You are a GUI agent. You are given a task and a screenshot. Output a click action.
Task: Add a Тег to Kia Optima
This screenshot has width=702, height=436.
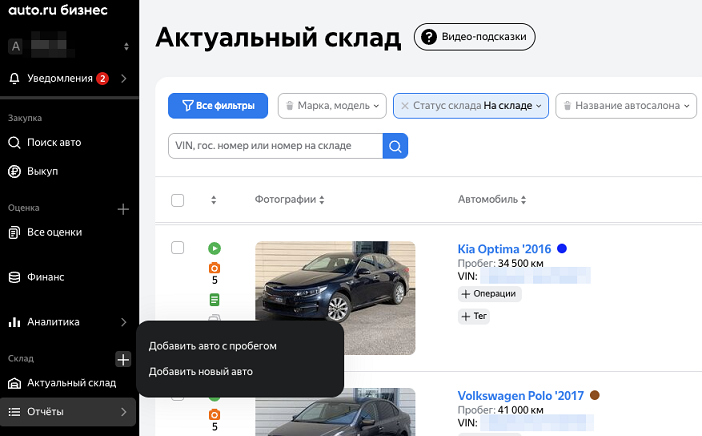coord(474,316)
